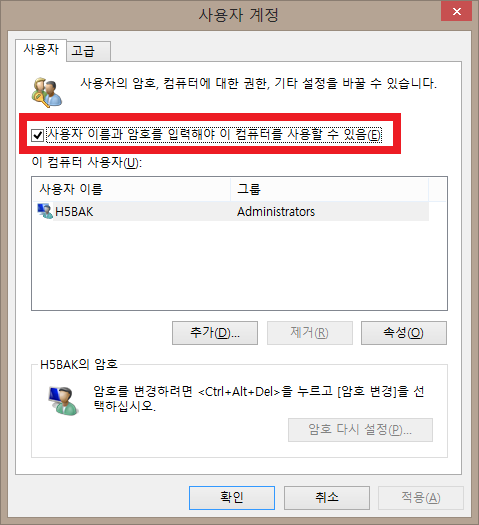Click the 속성(O) button

coord(404,333)
